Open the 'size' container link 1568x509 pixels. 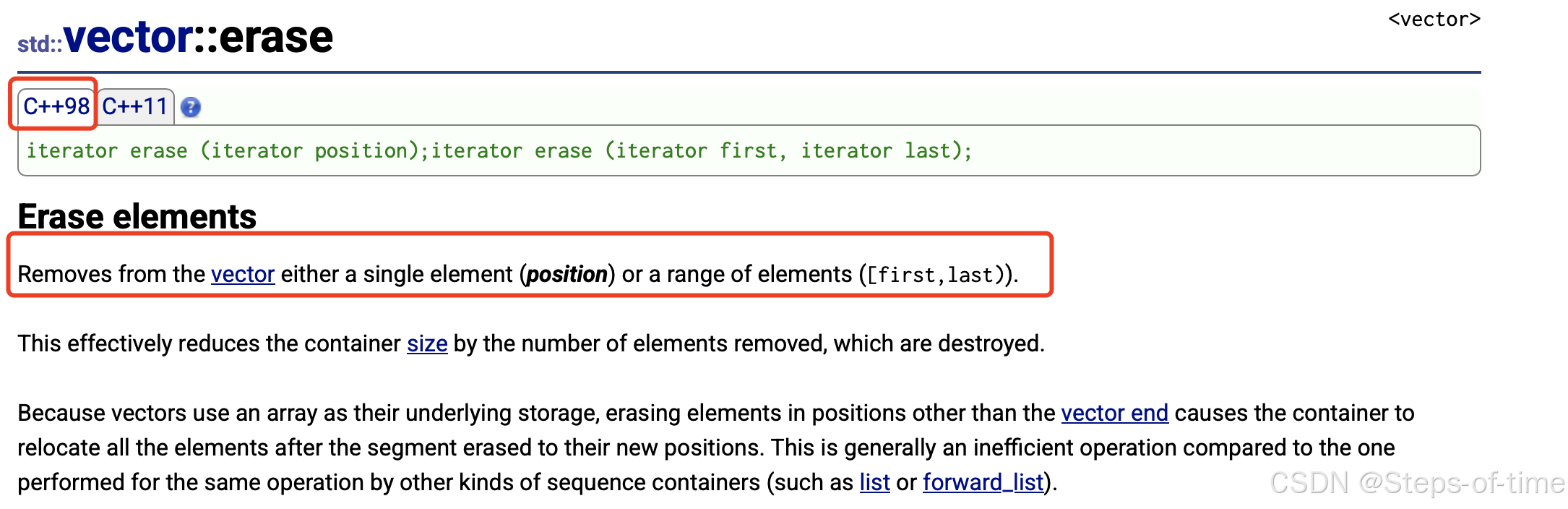pyautogui.click(x=427, y=343)
